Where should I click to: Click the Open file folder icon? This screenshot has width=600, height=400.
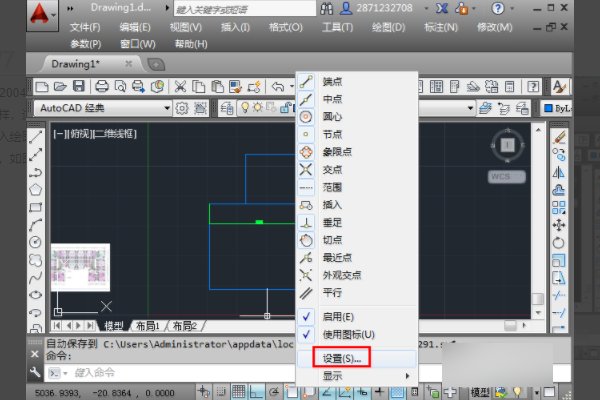coord(60,87)
